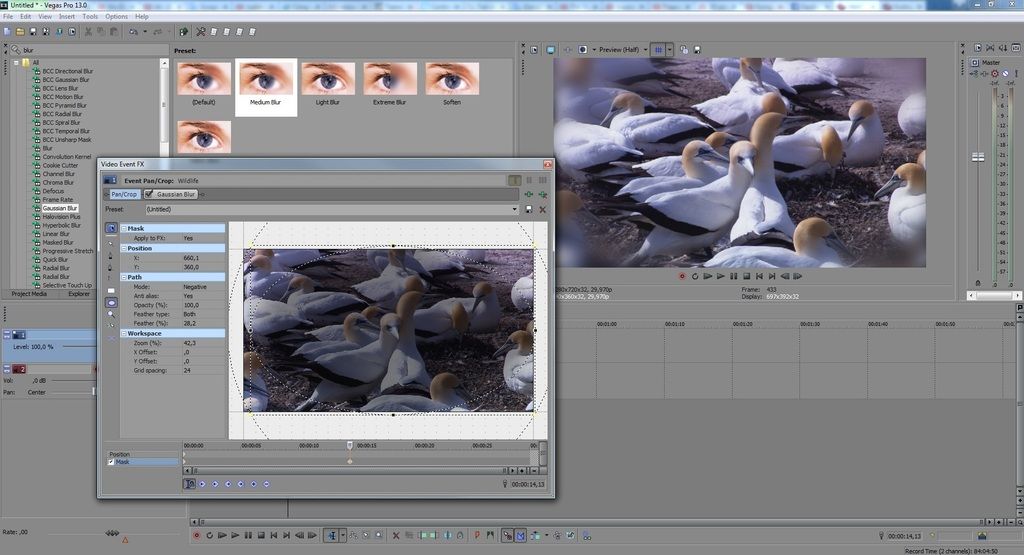Open Preview (Half) quality dropdown
This screenshot has width=1024, height=555.
click(645, 50)
